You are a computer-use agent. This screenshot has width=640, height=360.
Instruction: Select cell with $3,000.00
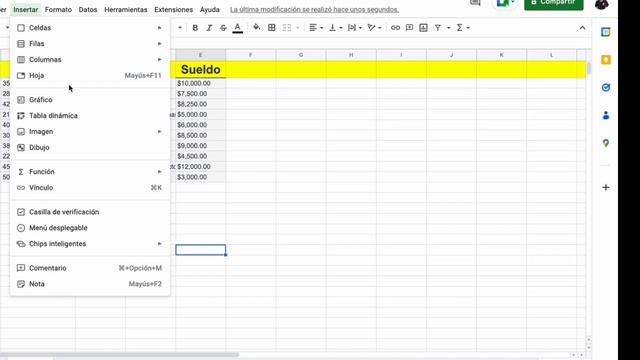click(x=200, y=177)
